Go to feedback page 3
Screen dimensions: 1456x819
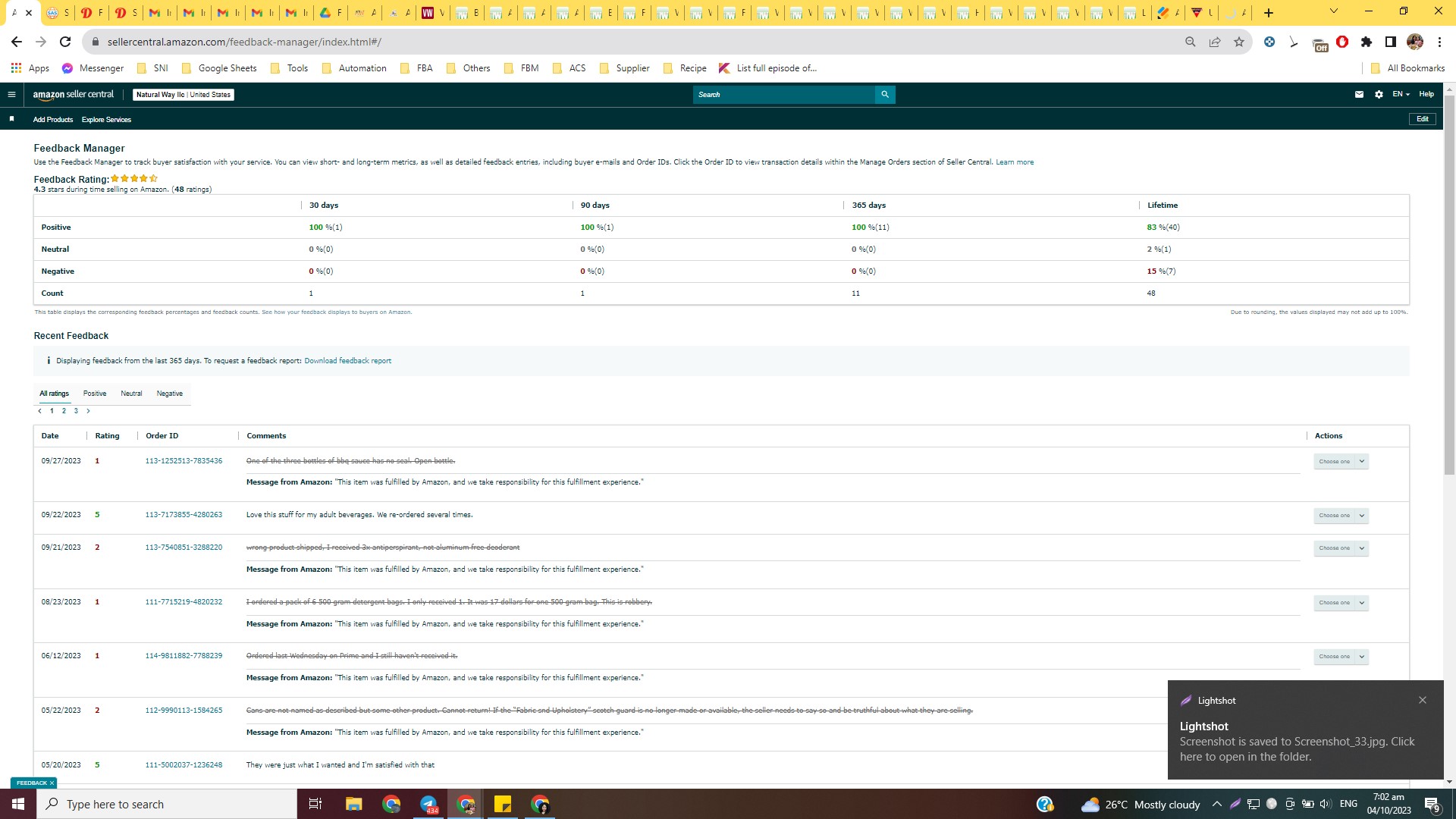76,411
